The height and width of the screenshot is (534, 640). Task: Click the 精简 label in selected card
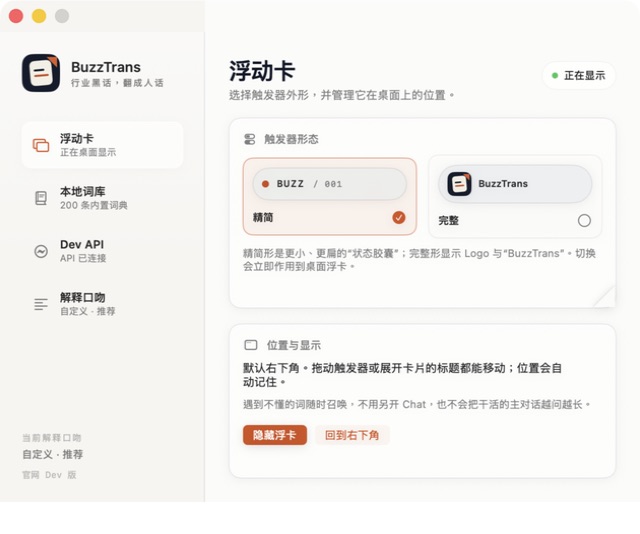click(263, 218)
